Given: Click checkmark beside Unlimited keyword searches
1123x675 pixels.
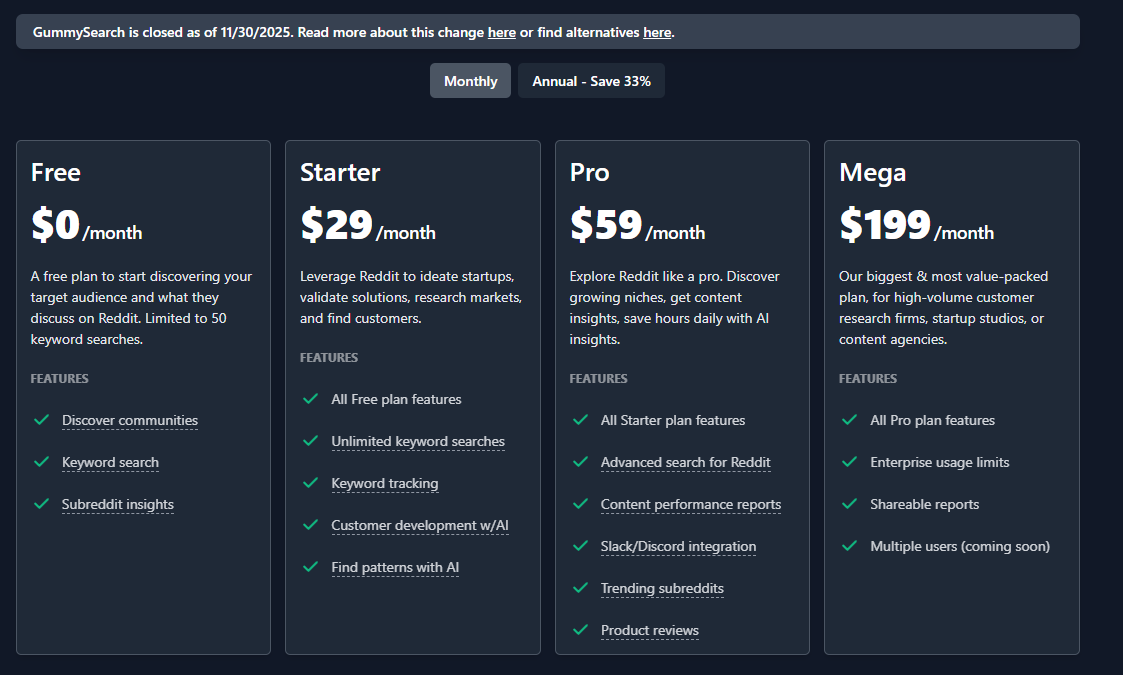Looking at the screenshot, I should pyautogui.click(x=310, y=441).
